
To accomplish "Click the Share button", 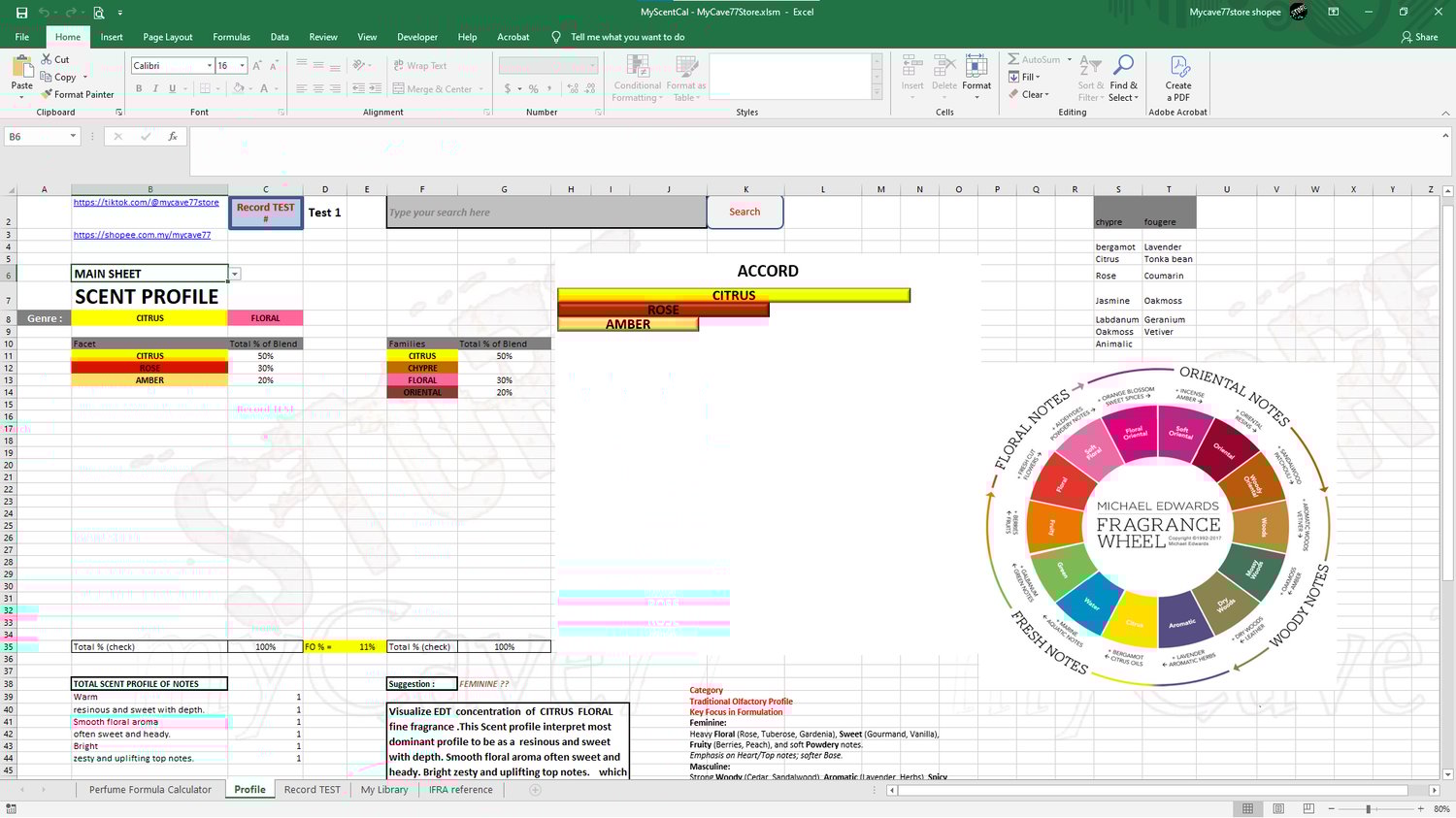I will pos(1419,37).
